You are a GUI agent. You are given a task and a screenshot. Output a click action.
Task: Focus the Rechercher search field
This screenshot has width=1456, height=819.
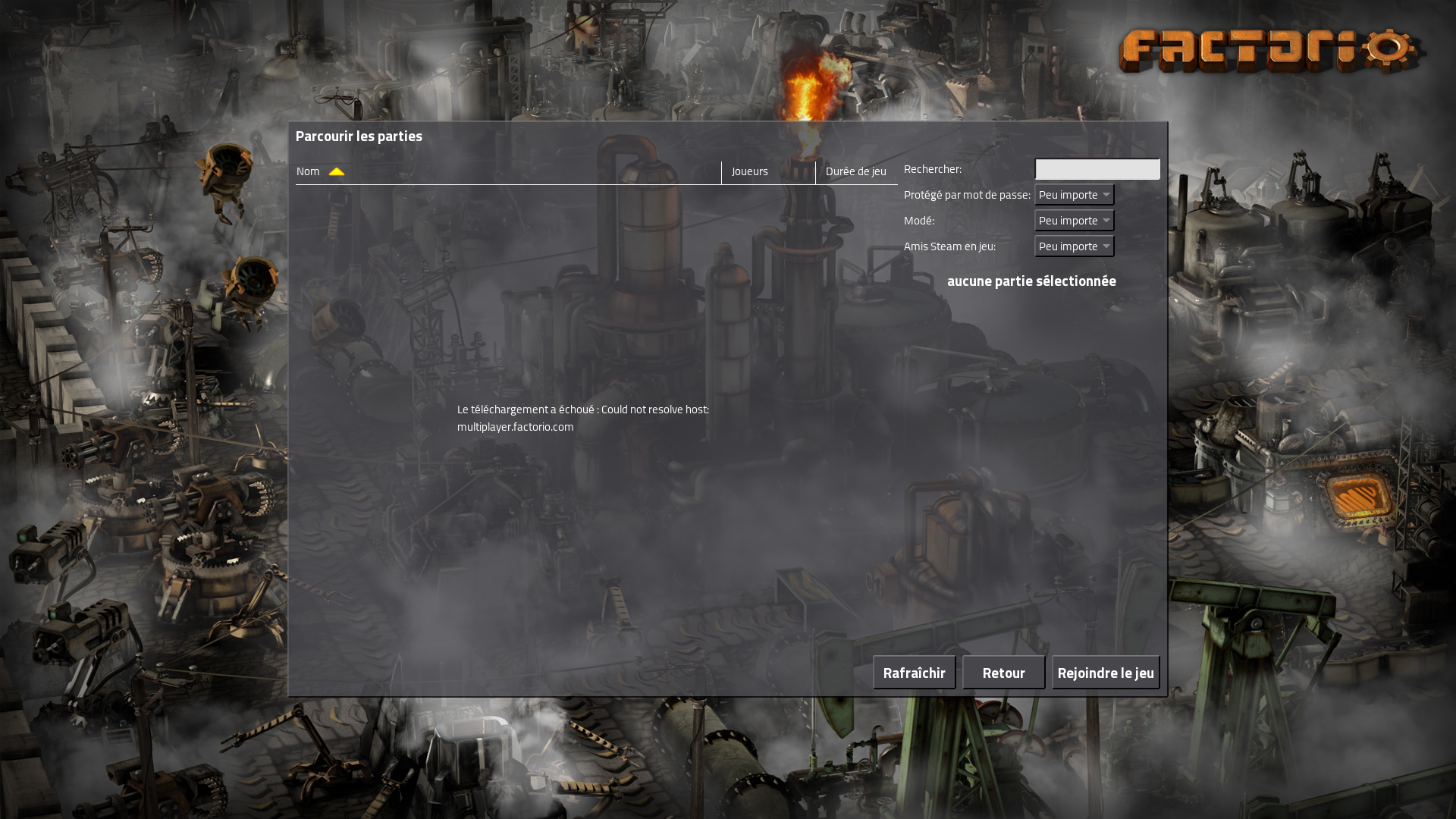[1097, 169]
